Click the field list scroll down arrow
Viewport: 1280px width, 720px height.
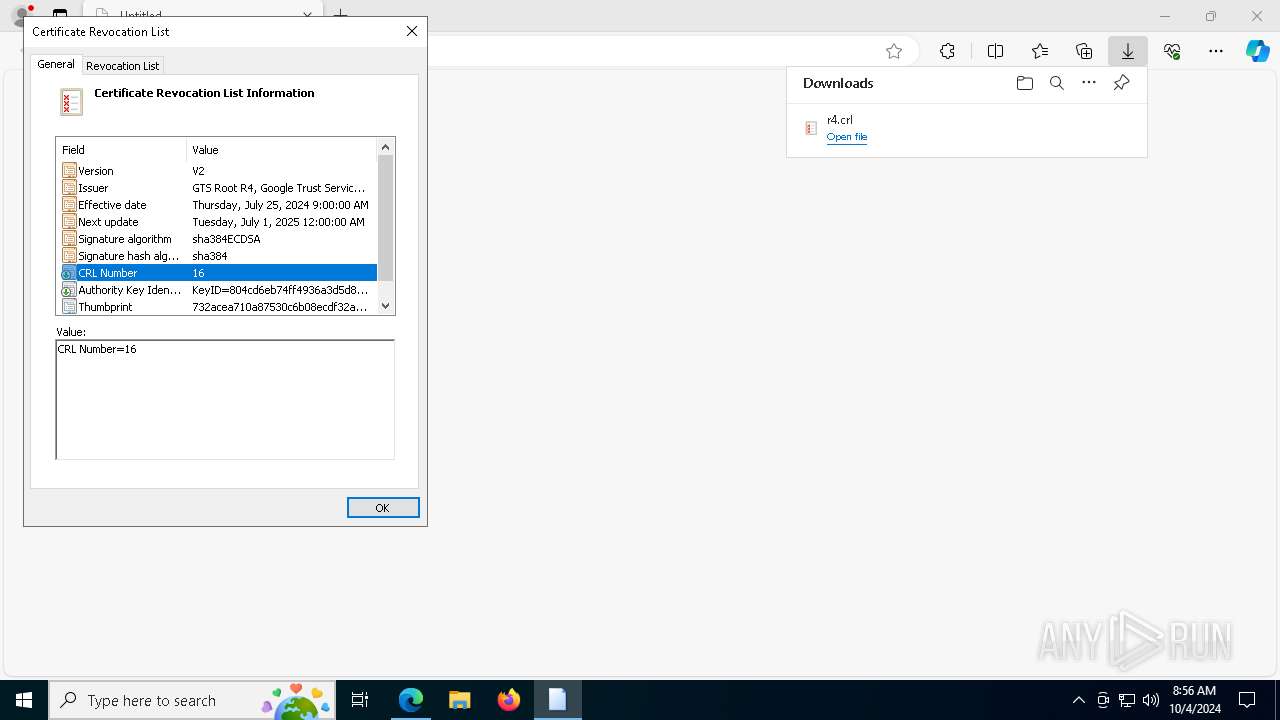(x=386, y=306)
